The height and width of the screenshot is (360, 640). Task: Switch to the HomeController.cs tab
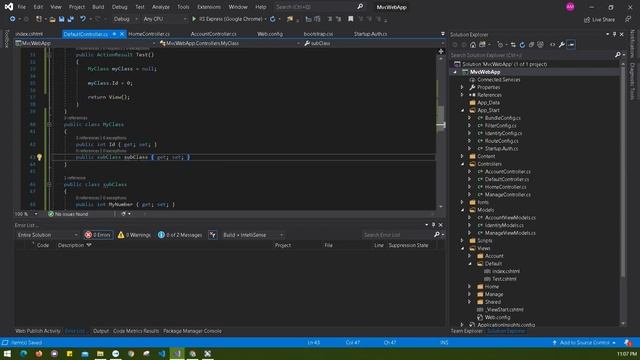tap(149, 34)
